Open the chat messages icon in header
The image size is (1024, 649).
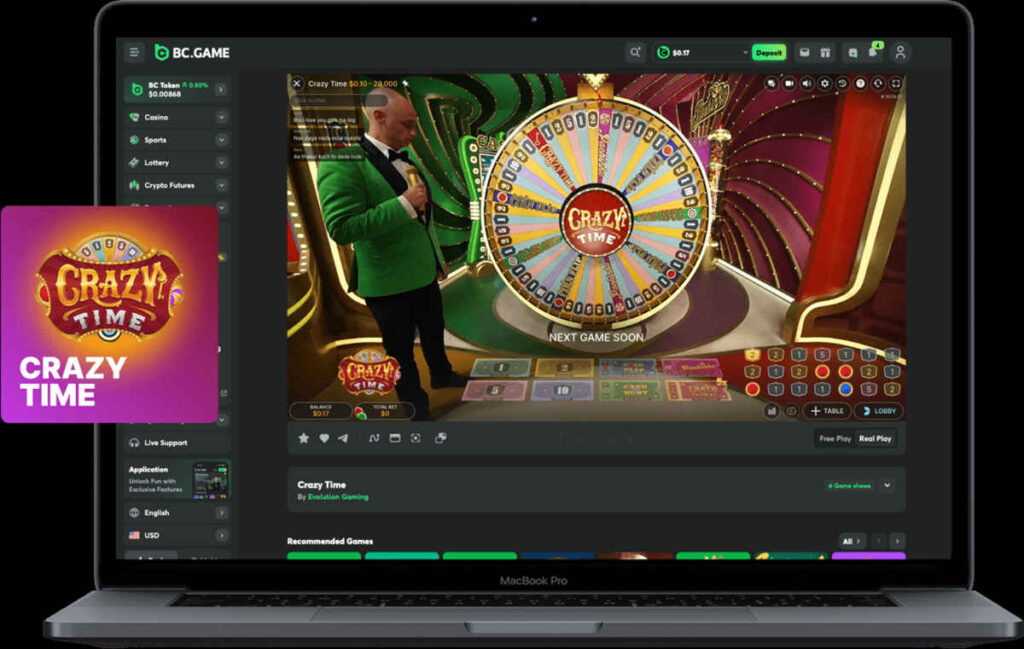852,53
